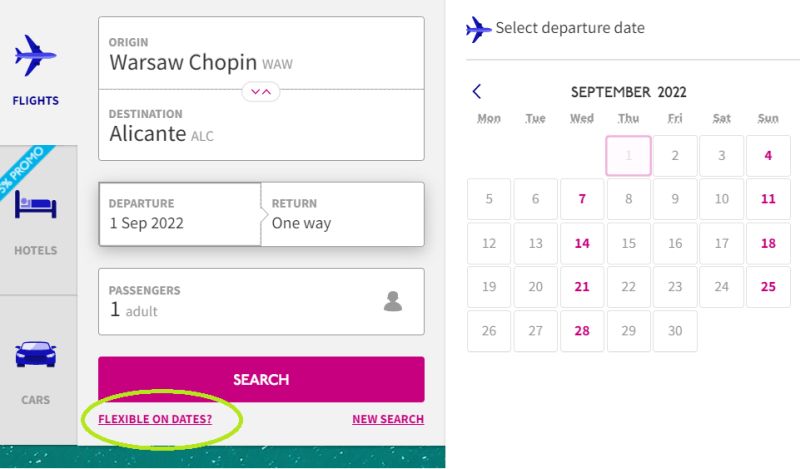Image resolution: width=800 pixels, height=469 pixels.
Task: Click airplane icon beside Select departure date
Action: click(478, 29)
